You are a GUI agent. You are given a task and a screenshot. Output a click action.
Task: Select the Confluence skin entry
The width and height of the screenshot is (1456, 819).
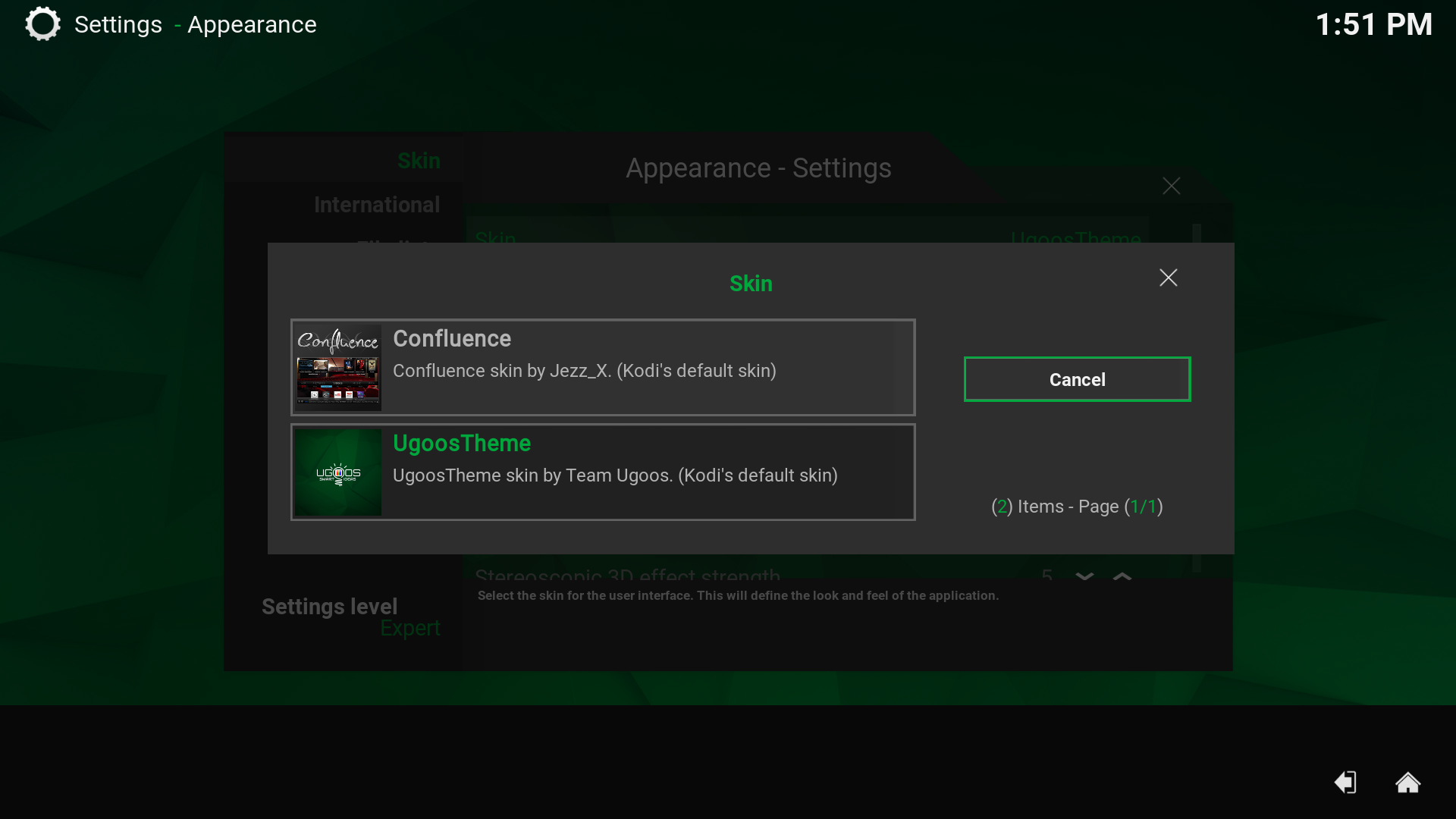(603, 368)
